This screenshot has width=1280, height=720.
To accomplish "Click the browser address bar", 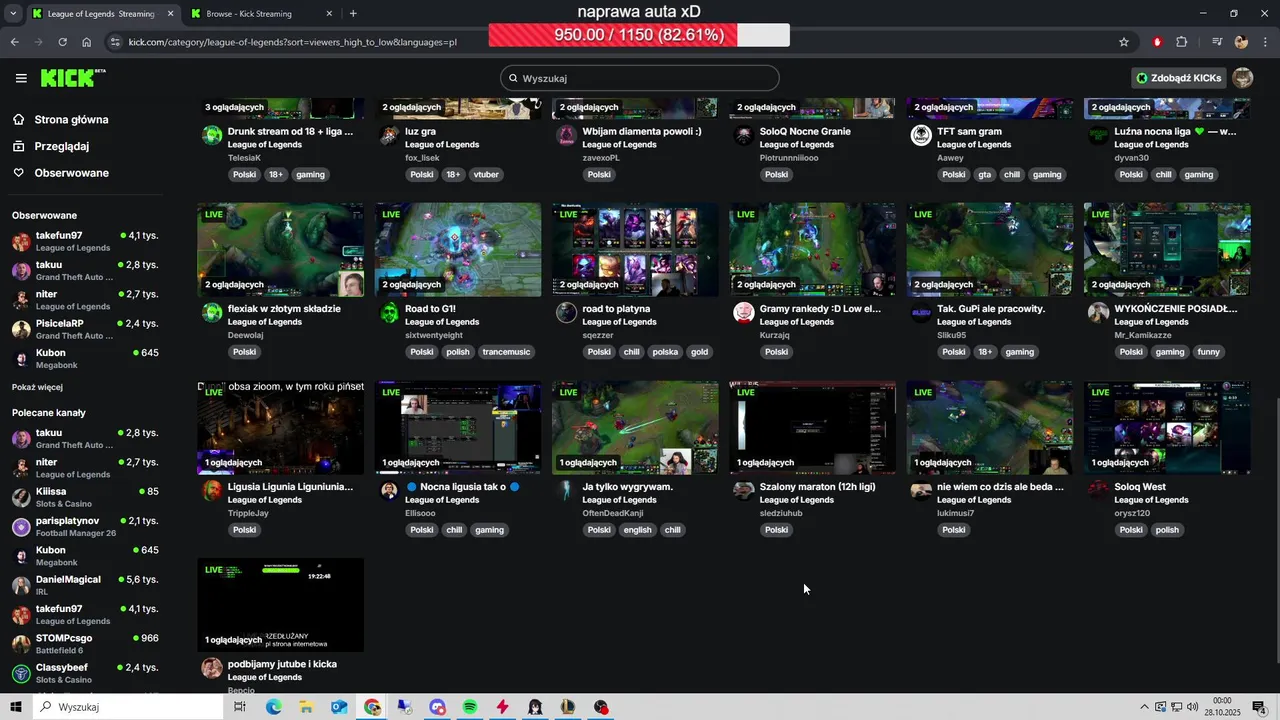I will [610, 42].
